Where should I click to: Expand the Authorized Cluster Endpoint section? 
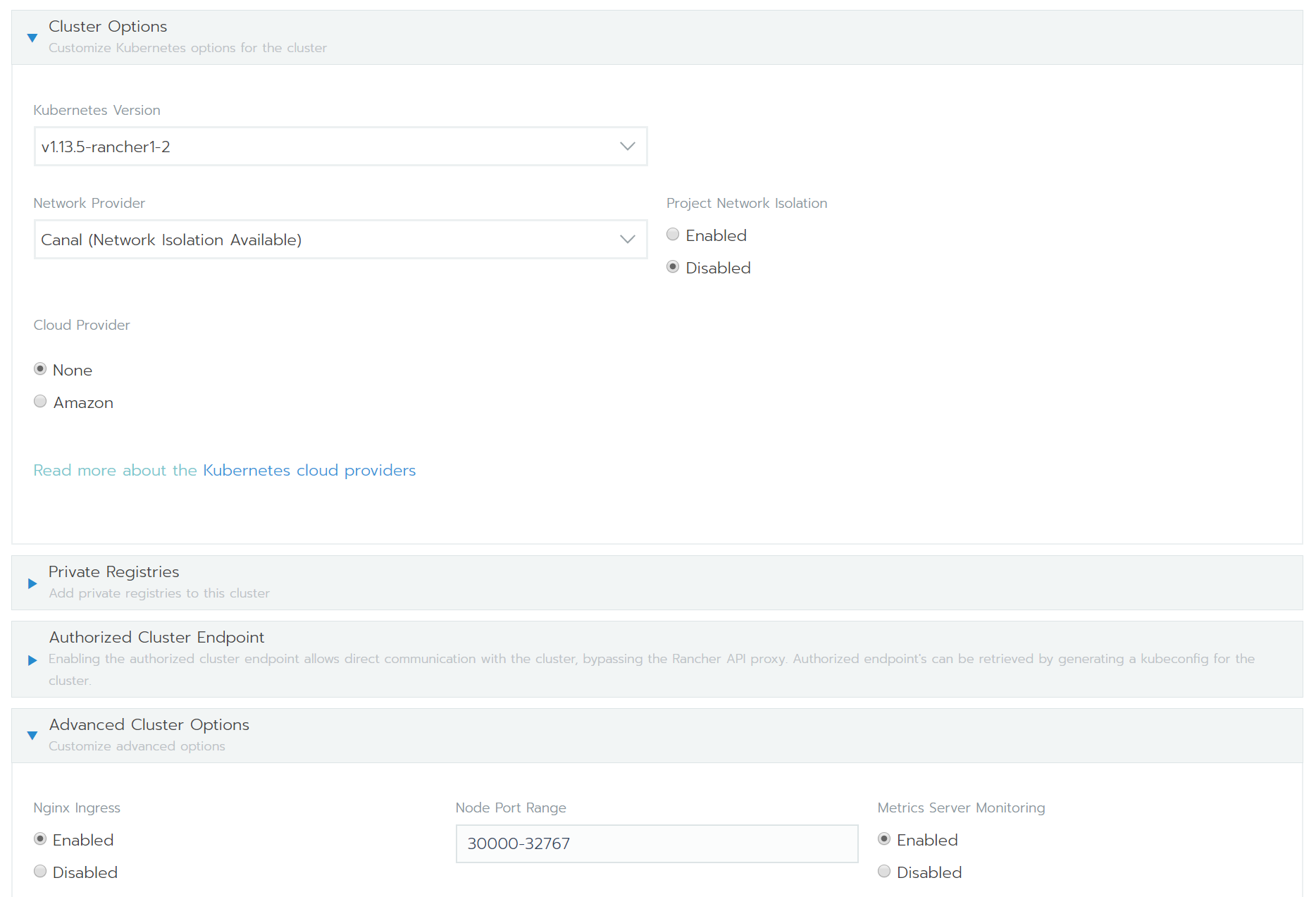pos(32,660)
